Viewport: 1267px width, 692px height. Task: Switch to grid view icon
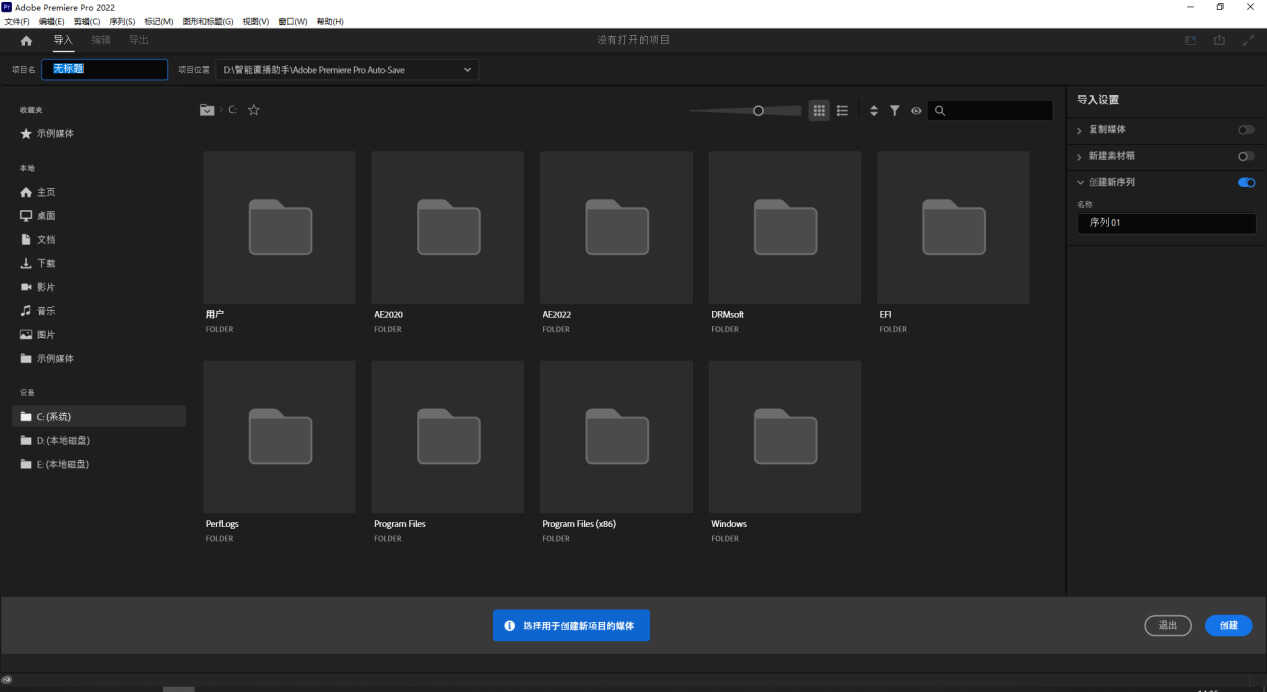pyautogui.click(x=819, y=111)
